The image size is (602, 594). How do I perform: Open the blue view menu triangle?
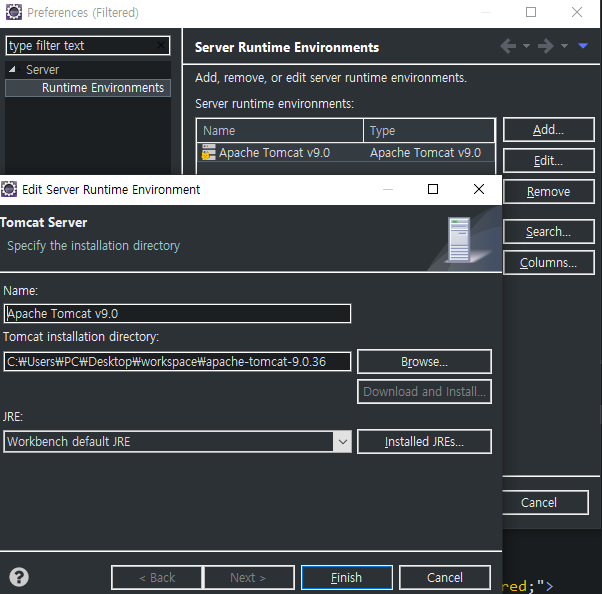pyautogui.click(x=583, y=46)
